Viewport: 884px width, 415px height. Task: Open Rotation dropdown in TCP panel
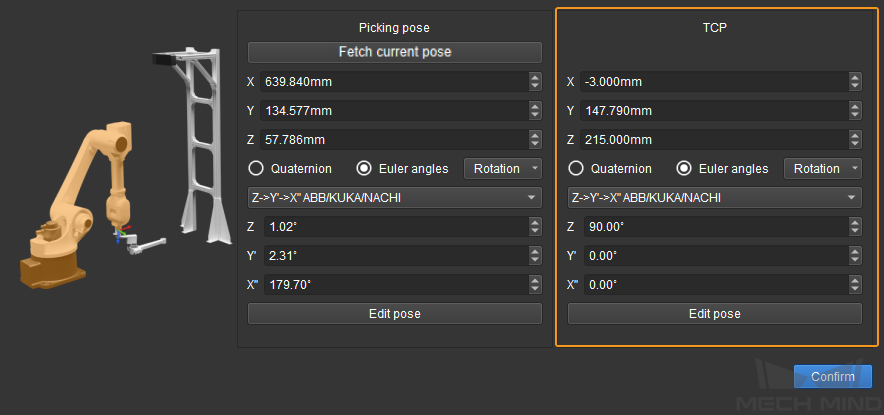[x=822, y=169]
